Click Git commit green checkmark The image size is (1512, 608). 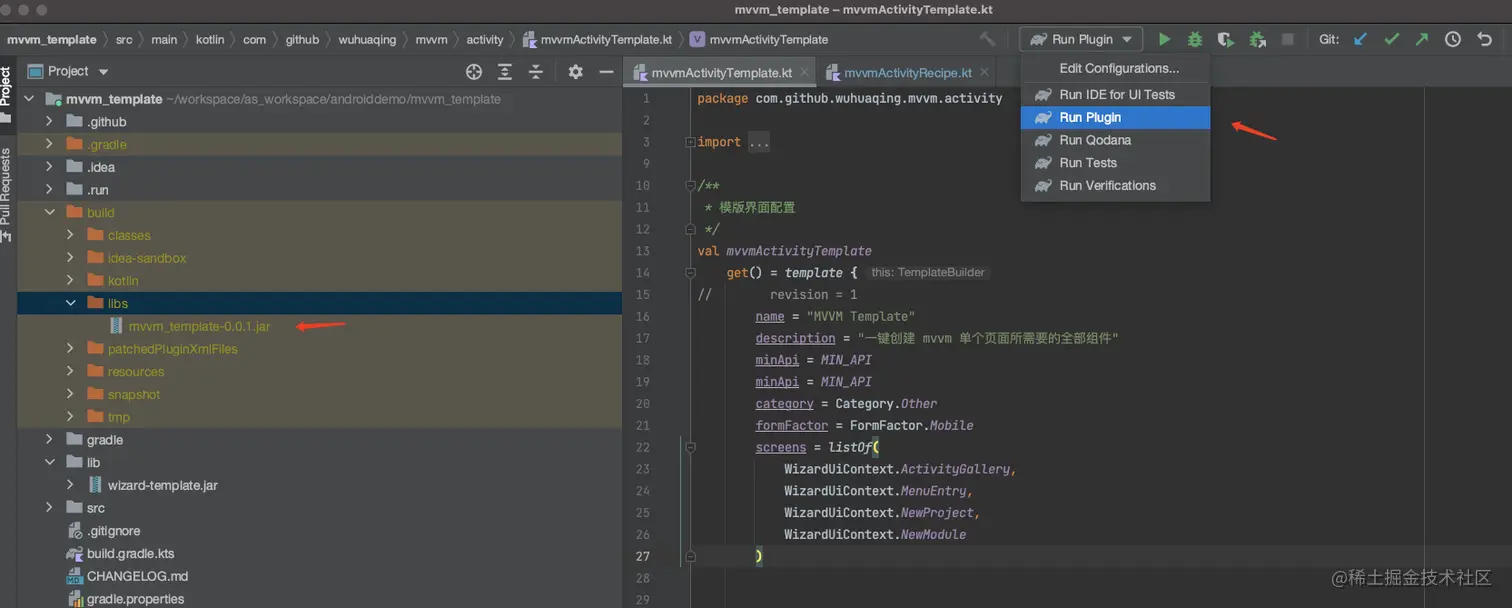(x=1391, y=39)
